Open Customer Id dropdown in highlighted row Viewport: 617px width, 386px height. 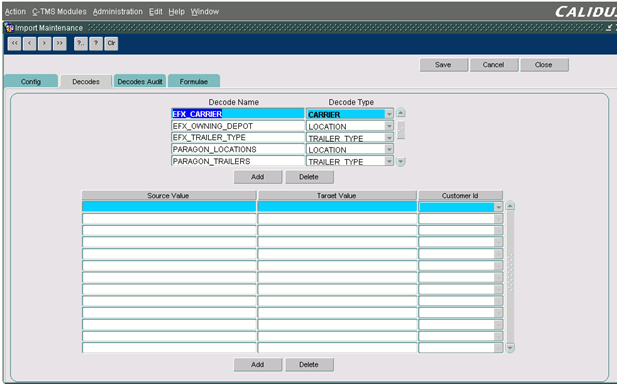click(498, 207)
